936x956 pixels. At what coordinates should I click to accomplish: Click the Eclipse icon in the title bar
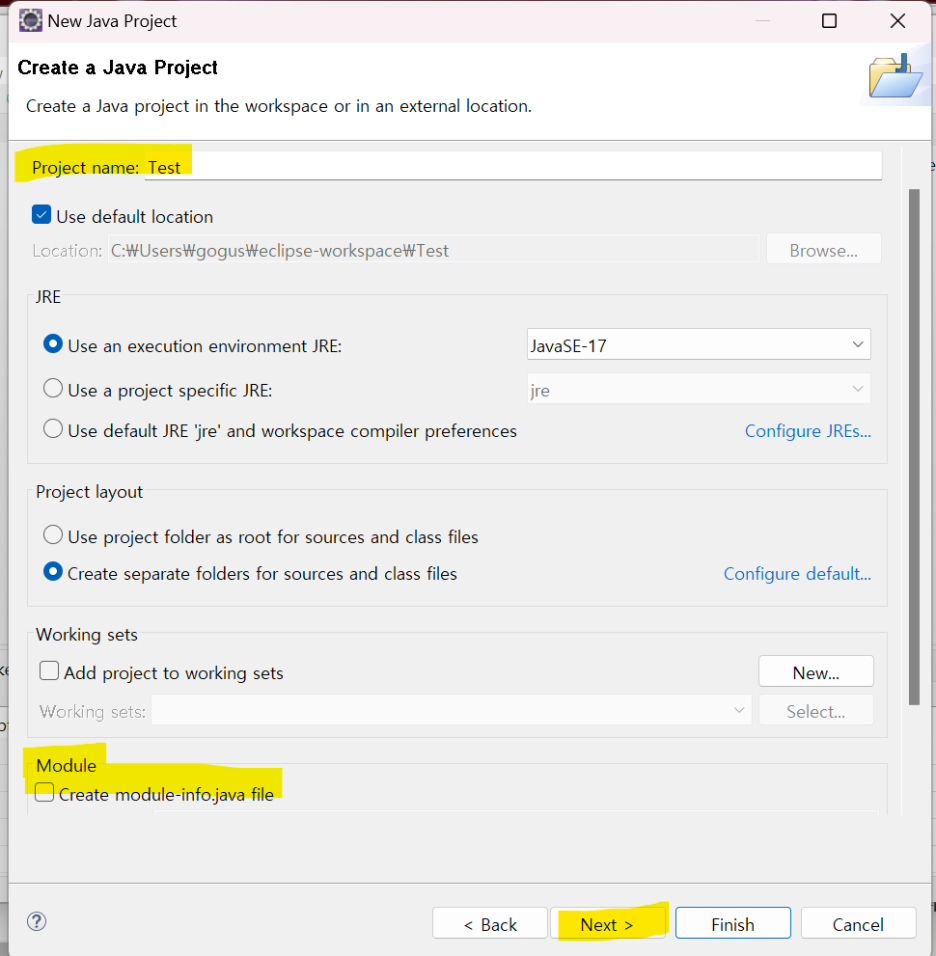pyautogui.click(x=30, y=21)
